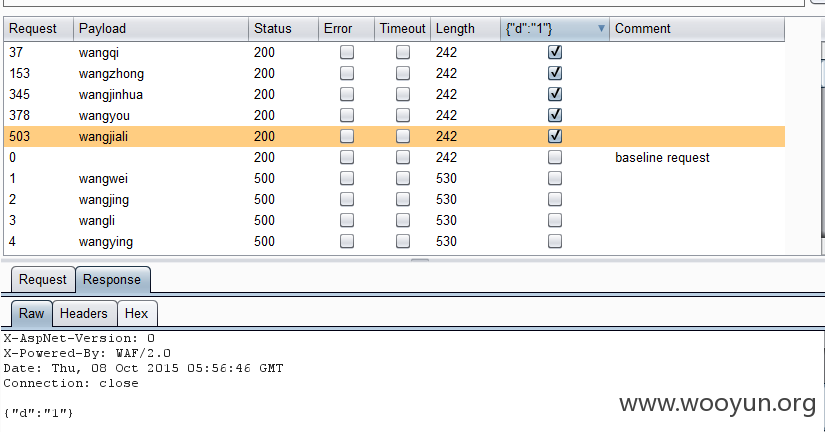Select the wangyou payload row
The width and height of the screenshot is (825, 432).
(x=394, y=115)
